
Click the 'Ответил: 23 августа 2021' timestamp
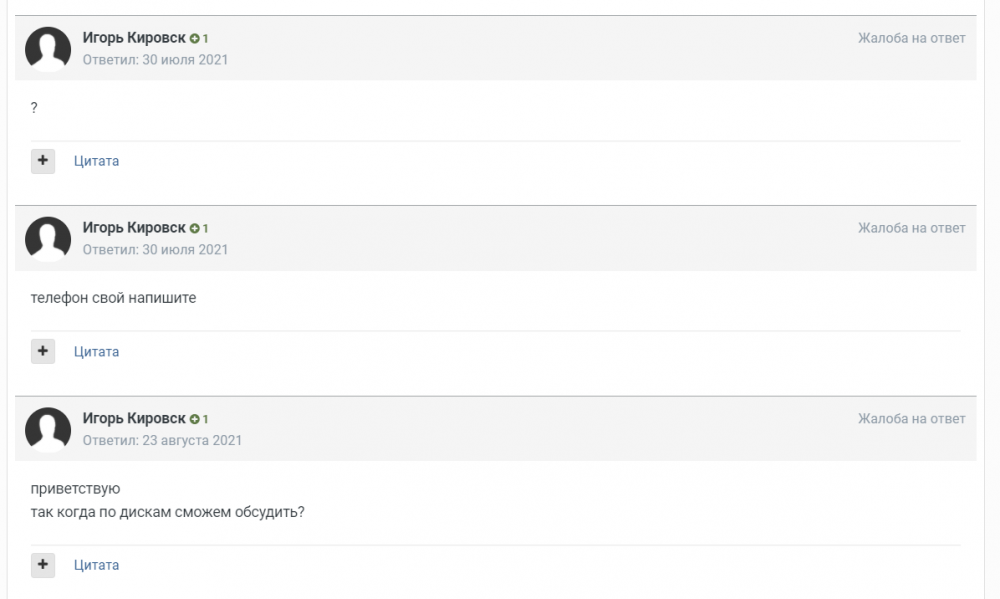[162, 440]
